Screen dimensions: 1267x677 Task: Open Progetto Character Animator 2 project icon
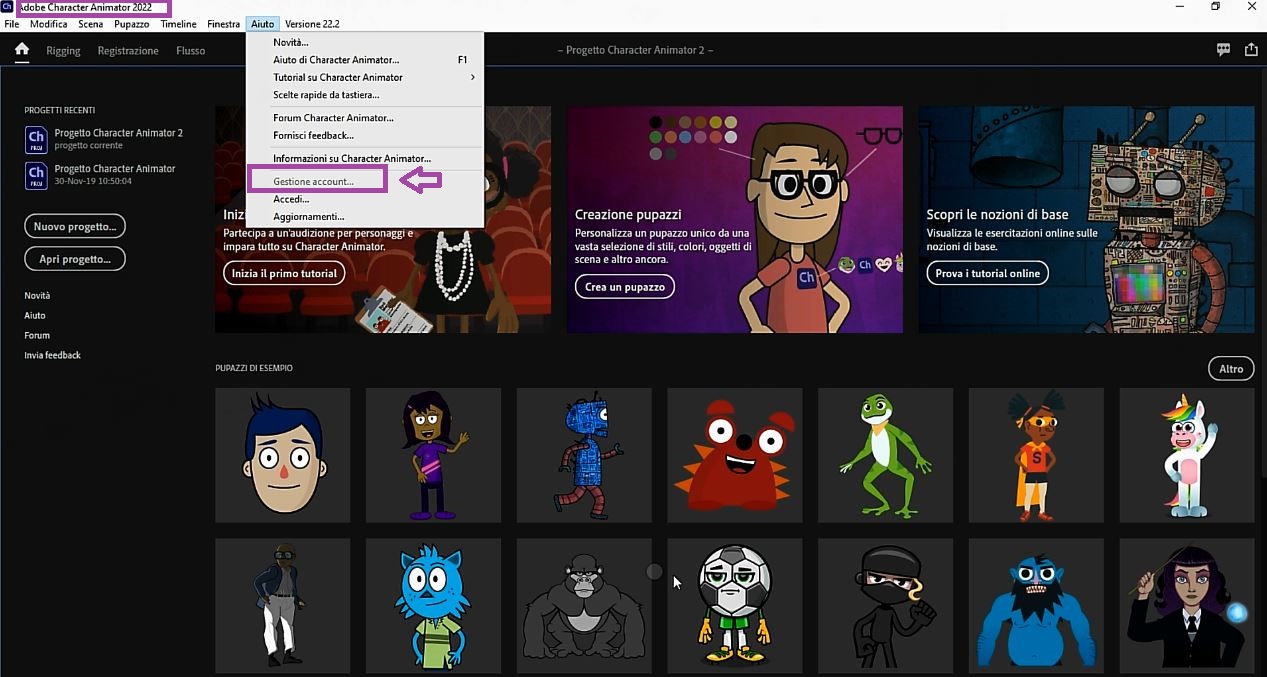(x=36, y=139)
